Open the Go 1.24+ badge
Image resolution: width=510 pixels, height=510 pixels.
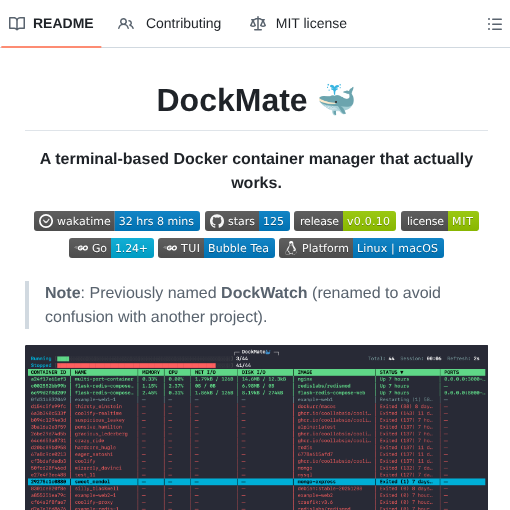111,248
